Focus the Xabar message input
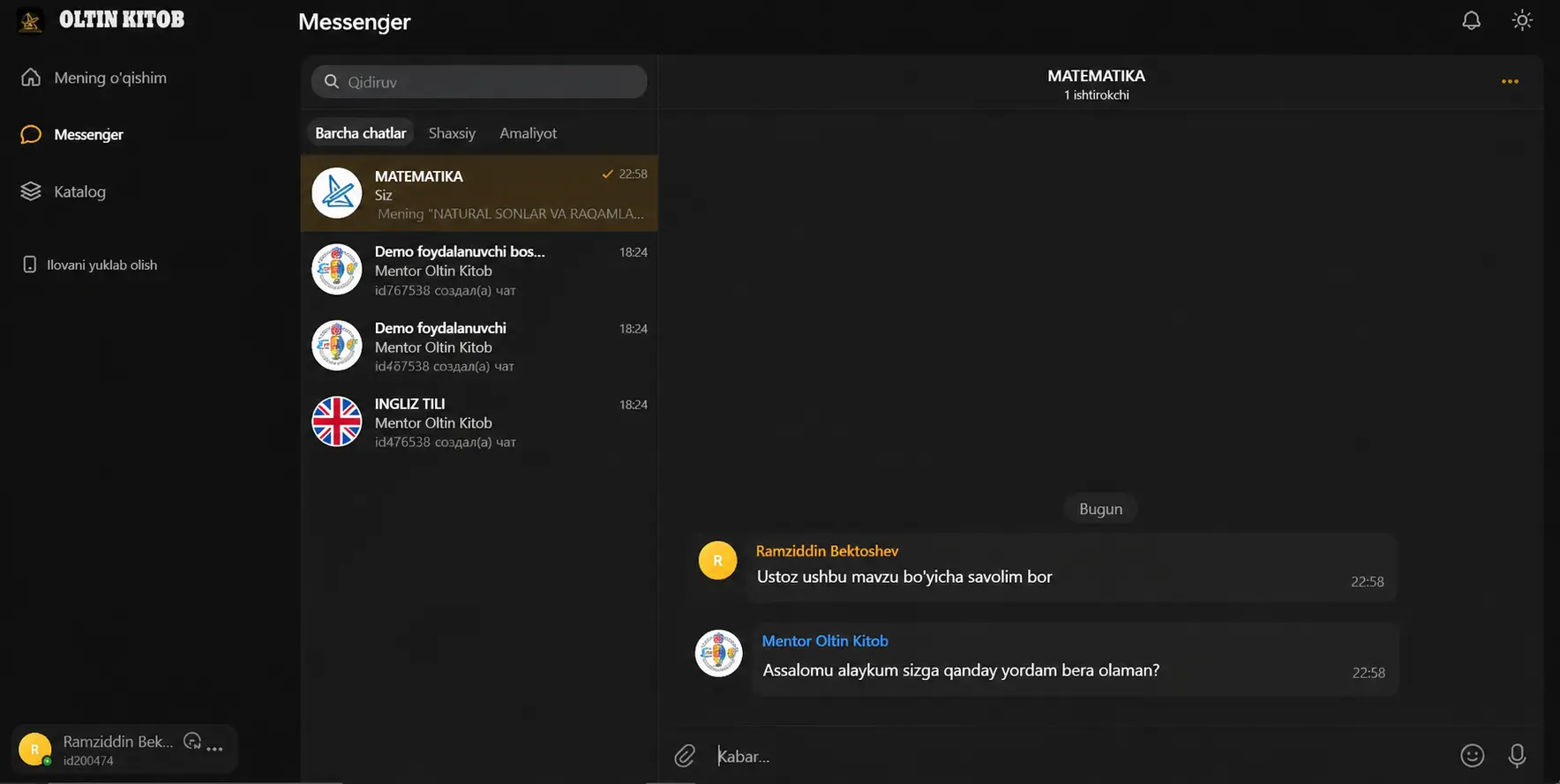The width and height of the screenshot is (1560, 784). pos(1081,756)
